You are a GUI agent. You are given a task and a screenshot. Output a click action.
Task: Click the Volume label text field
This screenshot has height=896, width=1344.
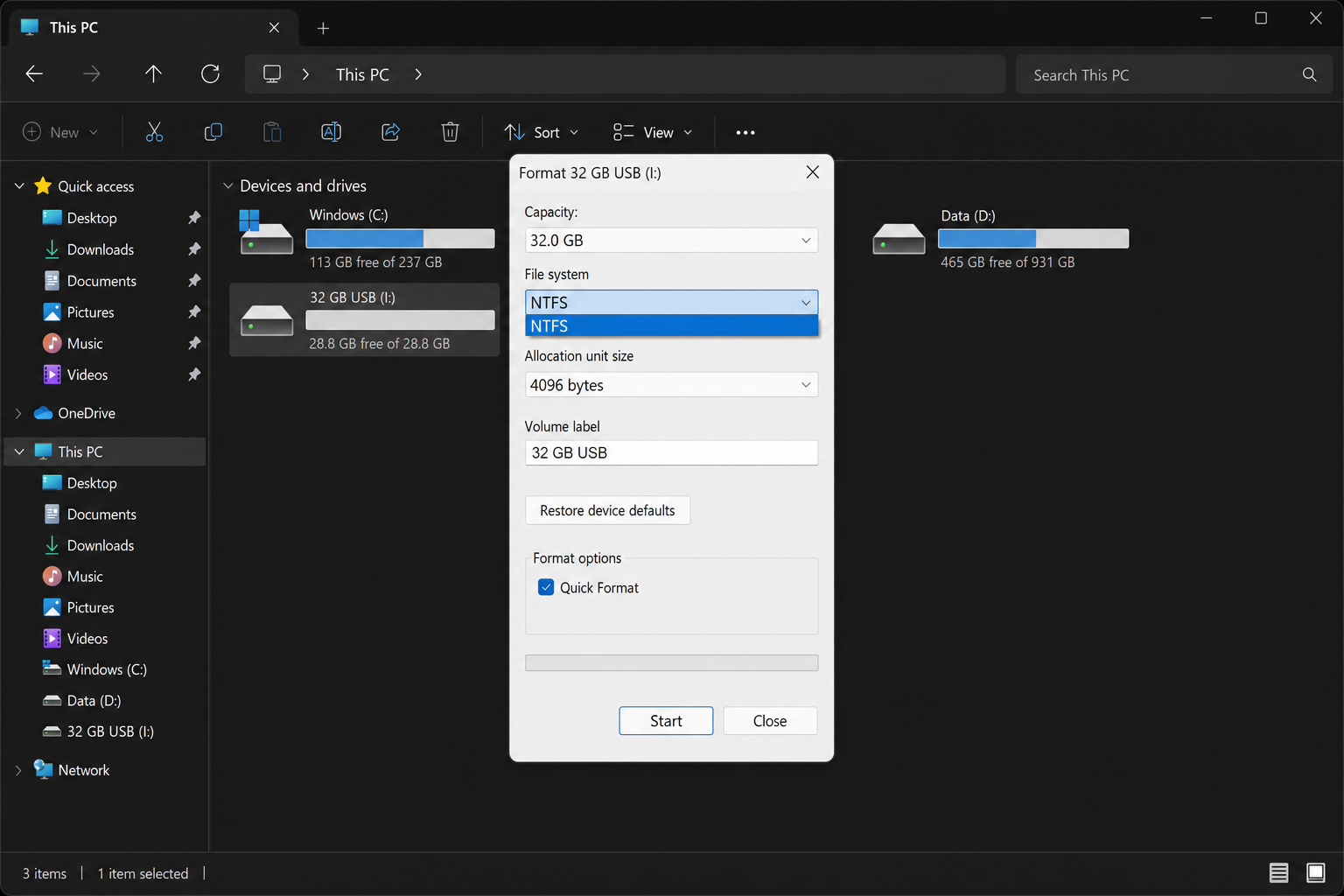point(671,452)
